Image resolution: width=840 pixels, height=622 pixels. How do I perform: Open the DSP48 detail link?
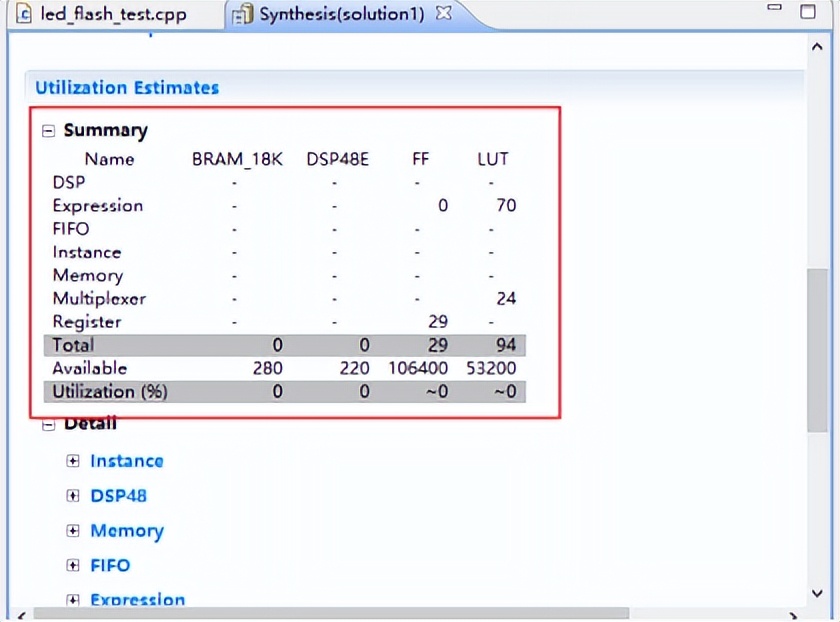click(118, 496)
